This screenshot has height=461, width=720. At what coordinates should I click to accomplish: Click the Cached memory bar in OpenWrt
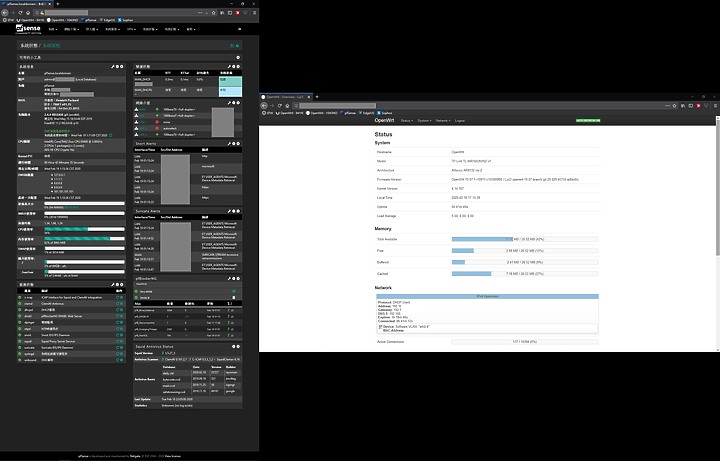click(525, 274)
